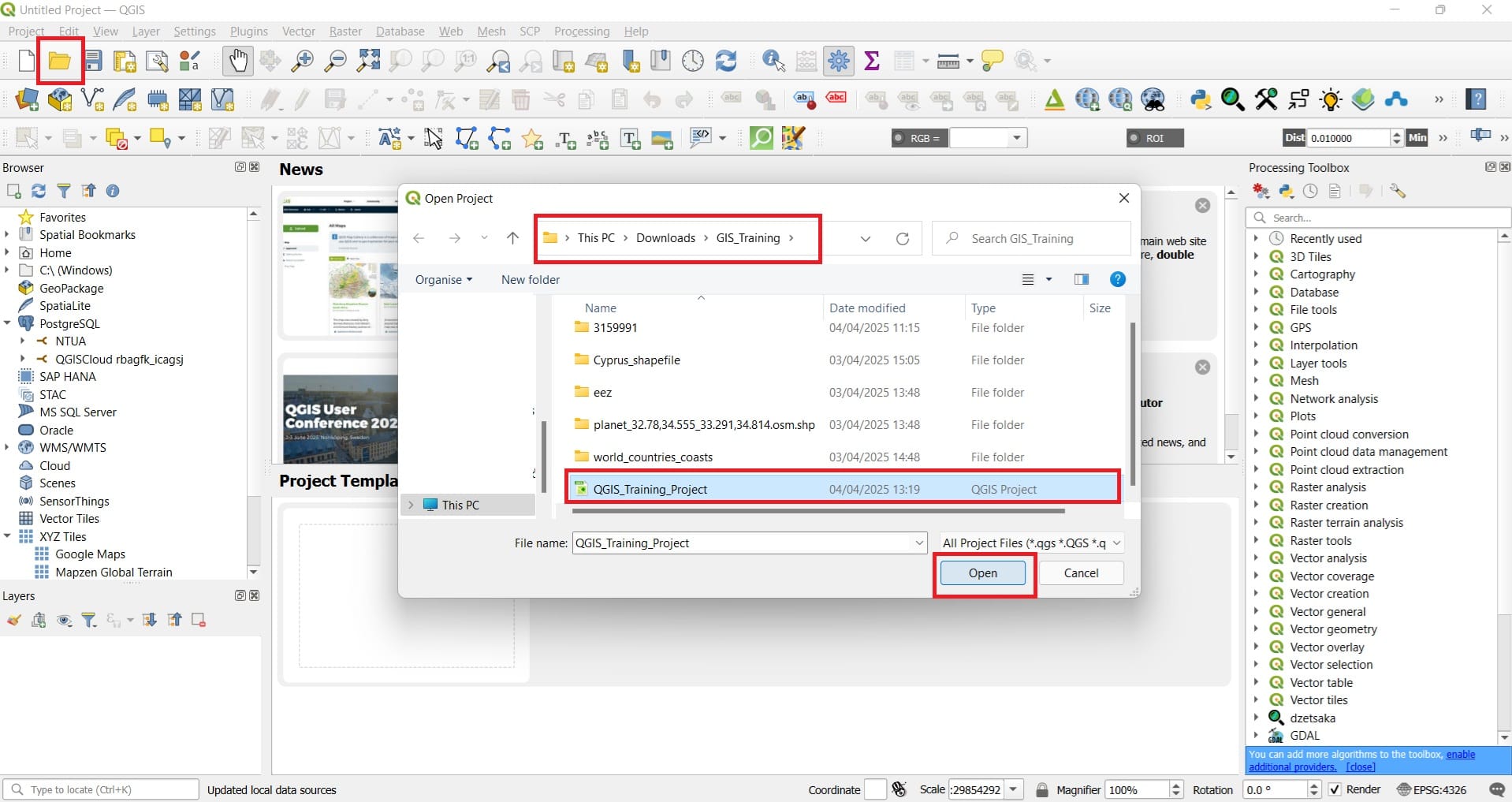This screenshot has height=802, width=1512.
Task: Click the New folder button
Action: [531, 279]
